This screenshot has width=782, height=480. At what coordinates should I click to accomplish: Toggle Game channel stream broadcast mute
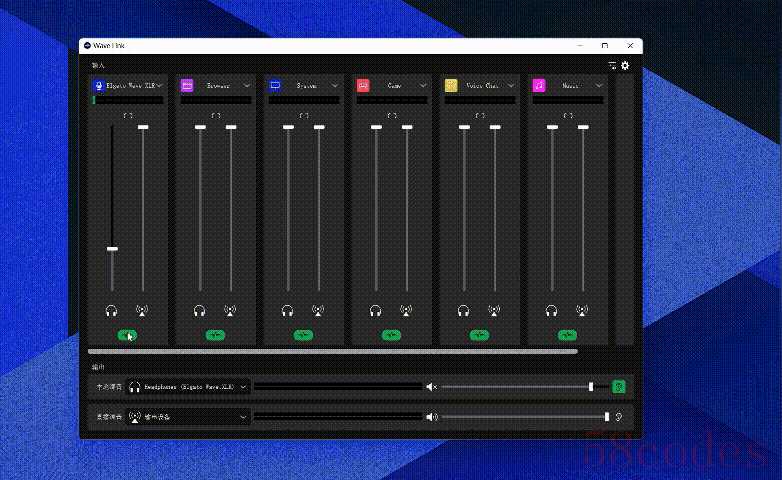coord(406,311)
